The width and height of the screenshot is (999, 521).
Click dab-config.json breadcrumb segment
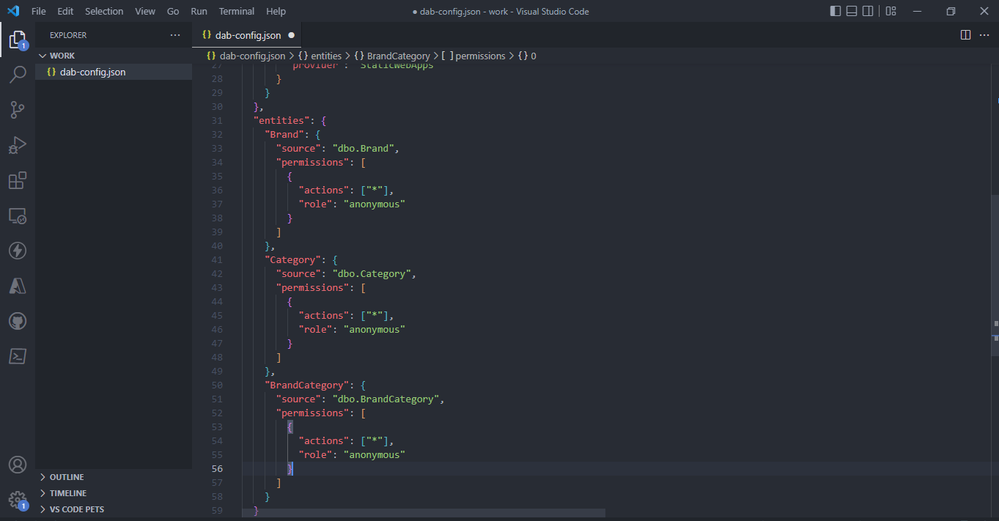246,56
